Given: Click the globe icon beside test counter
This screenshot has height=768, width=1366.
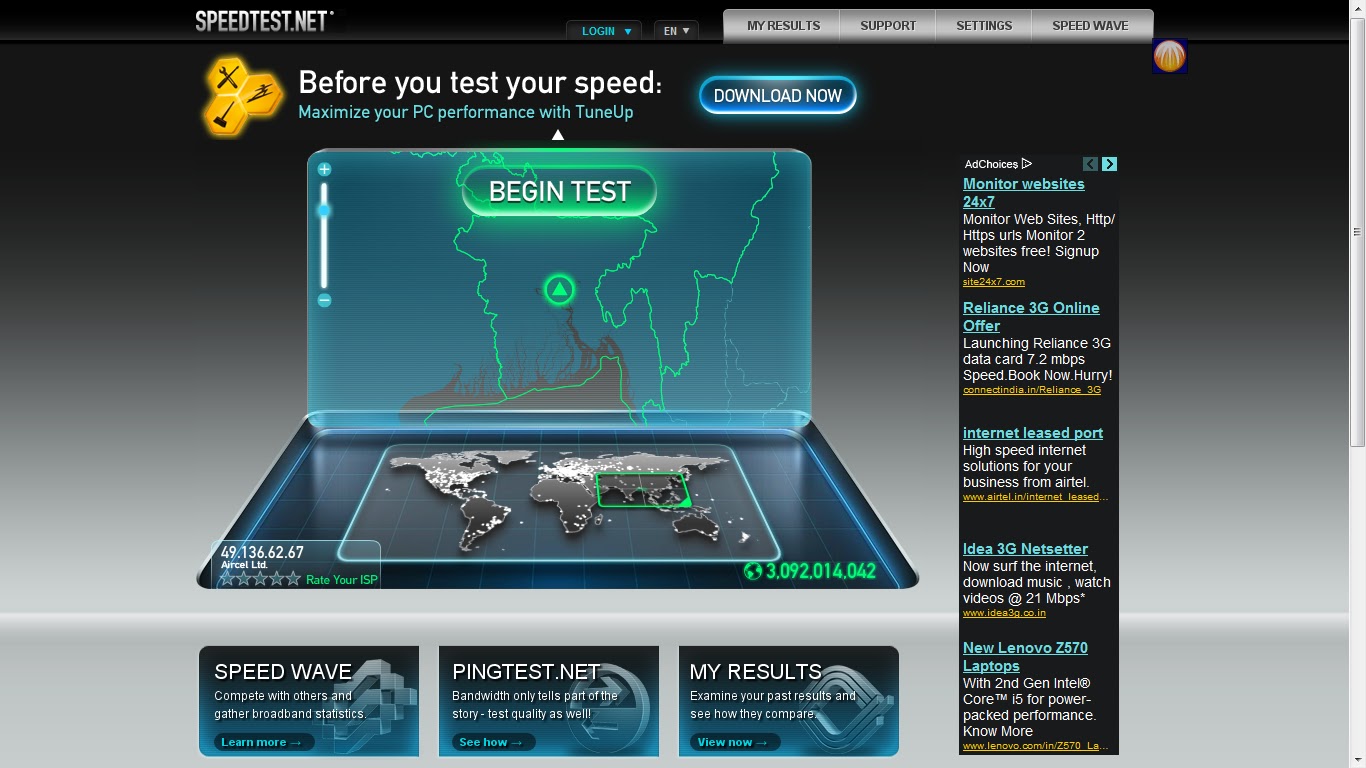Looking at the screenshot, I should (x=753, y=571).
